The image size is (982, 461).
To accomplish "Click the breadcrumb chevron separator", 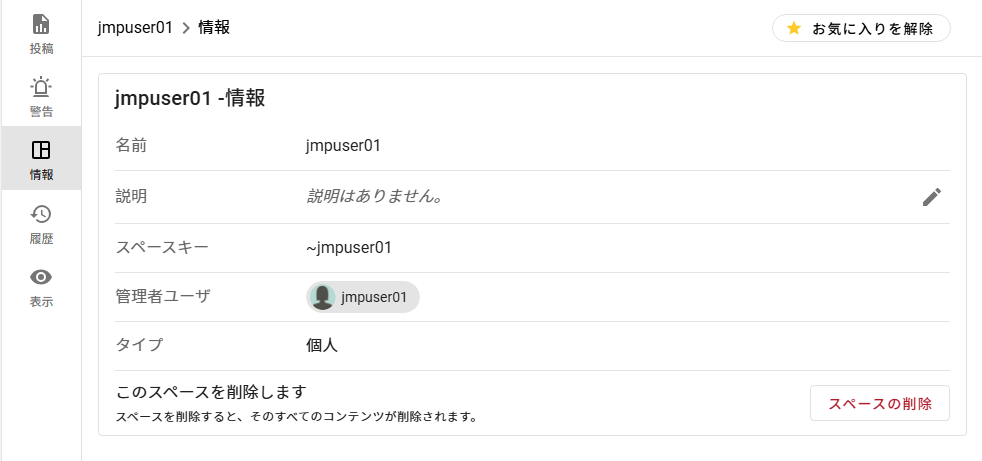I will pyautogui.click(x=186, y=28).
